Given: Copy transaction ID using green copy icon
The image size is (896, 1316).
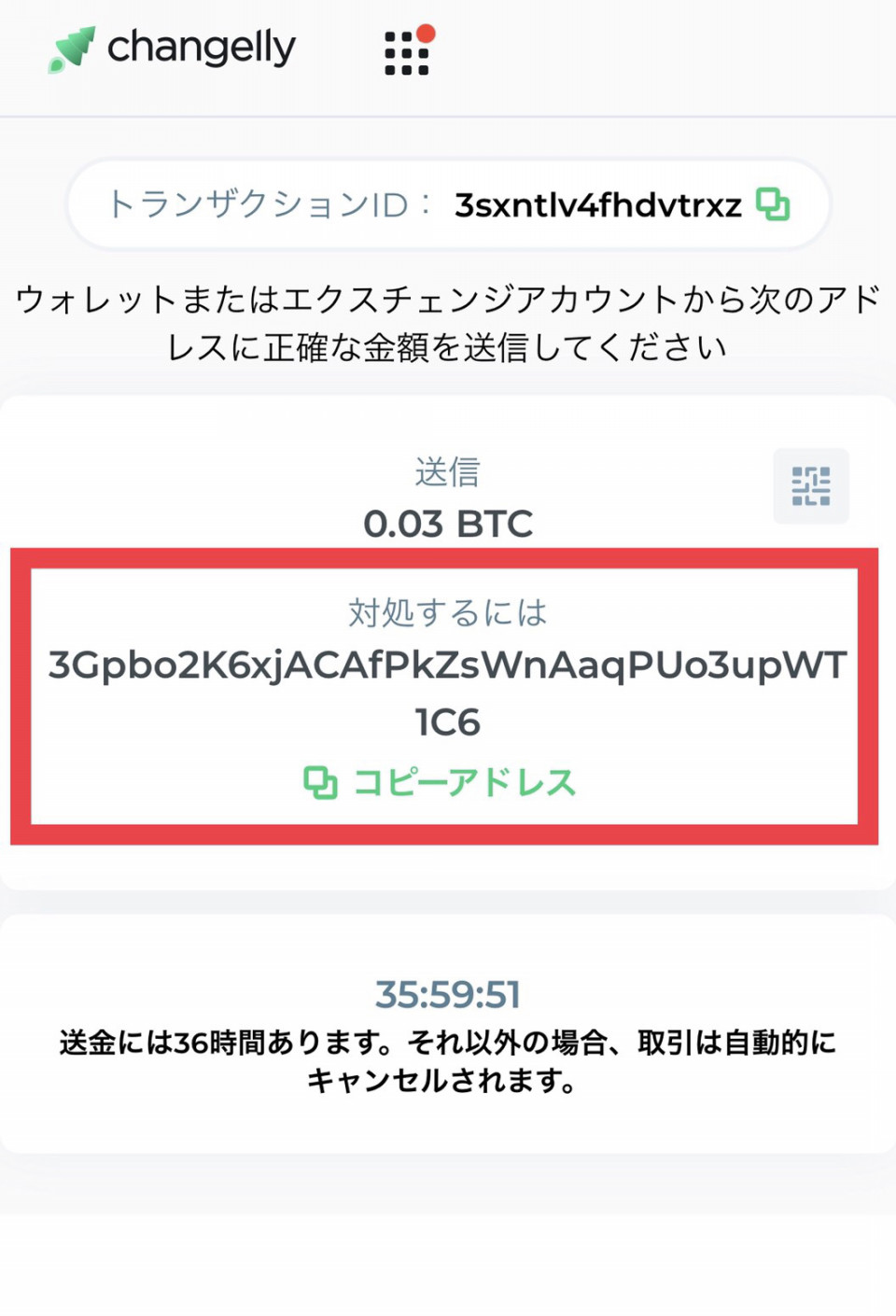Looking at the screenshot, I should (773, 203).
